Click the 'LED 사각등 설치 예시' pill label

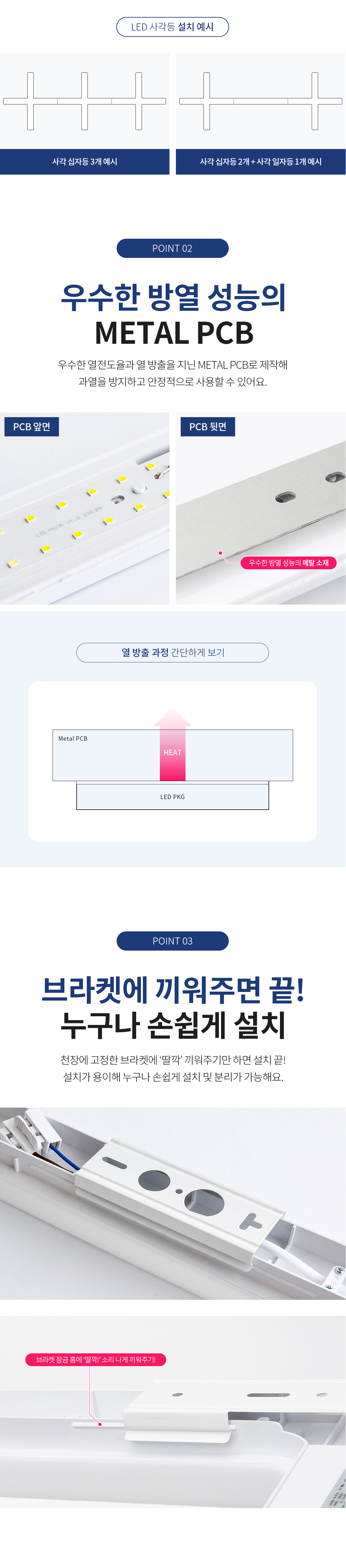tap(172, 27)
